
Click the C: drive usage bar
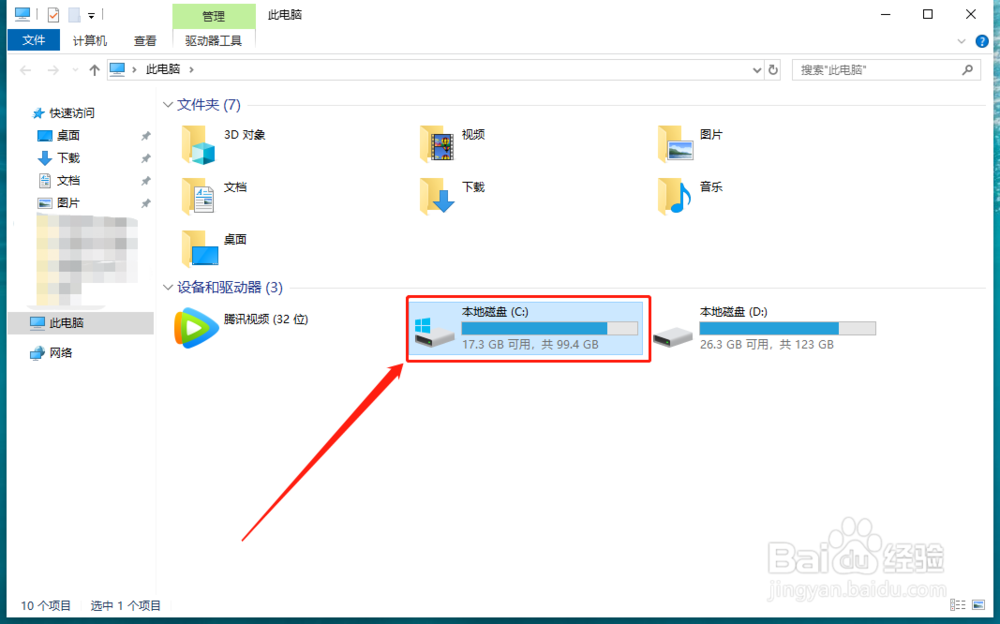tap(550, 328)
